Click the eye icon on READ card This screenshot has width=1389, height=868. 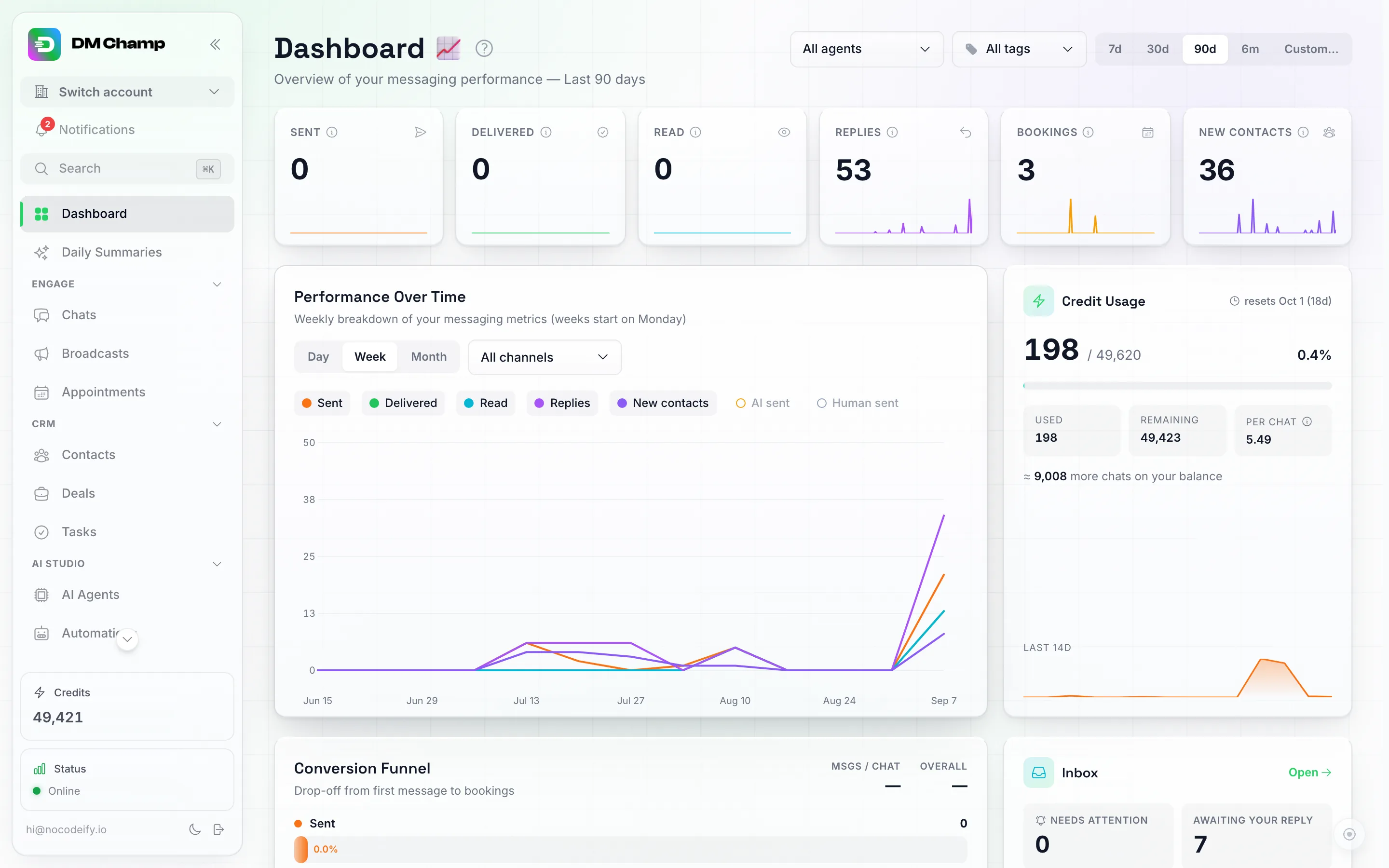click(784, 132)
